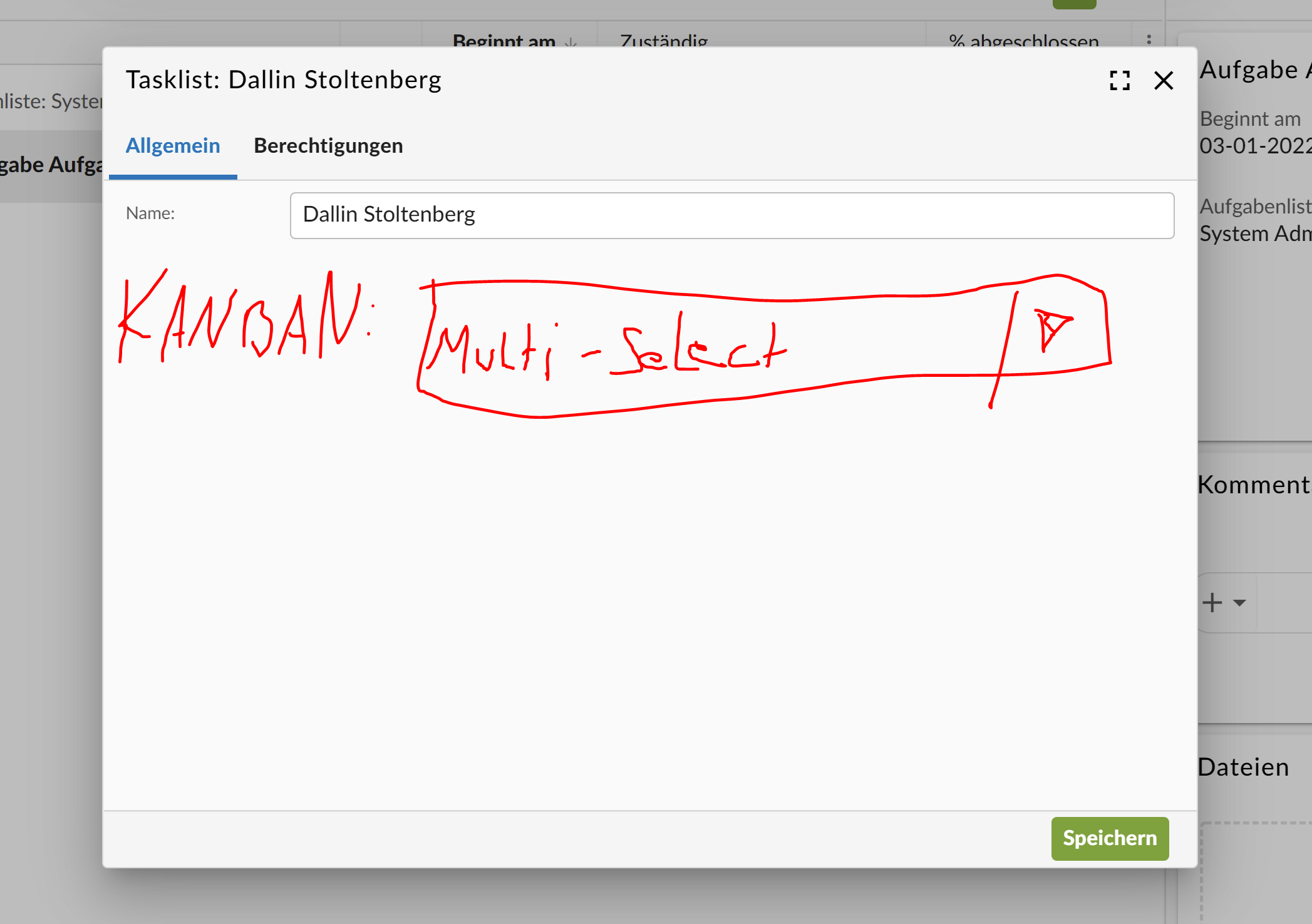Click the Kommentare section heading
This screenshot has height=924, width=1312.
point(1254,485)
